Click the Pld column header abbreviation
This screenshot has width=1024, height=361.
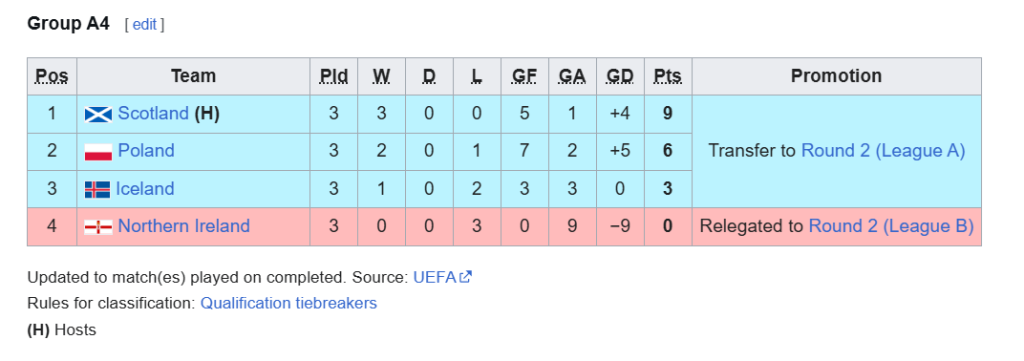334,76
